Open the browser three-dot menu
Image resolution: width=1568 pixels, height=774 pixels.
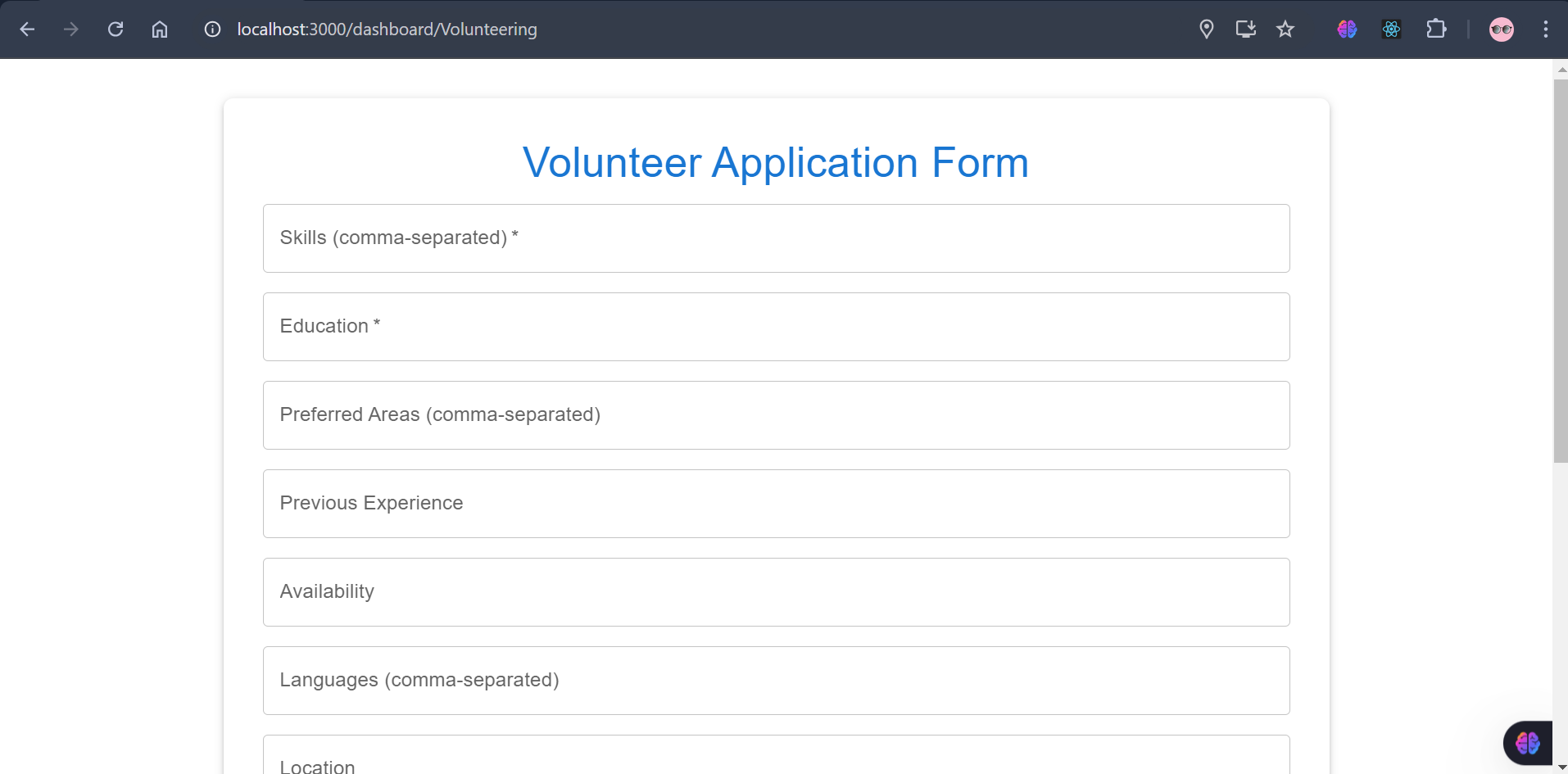1546,29
